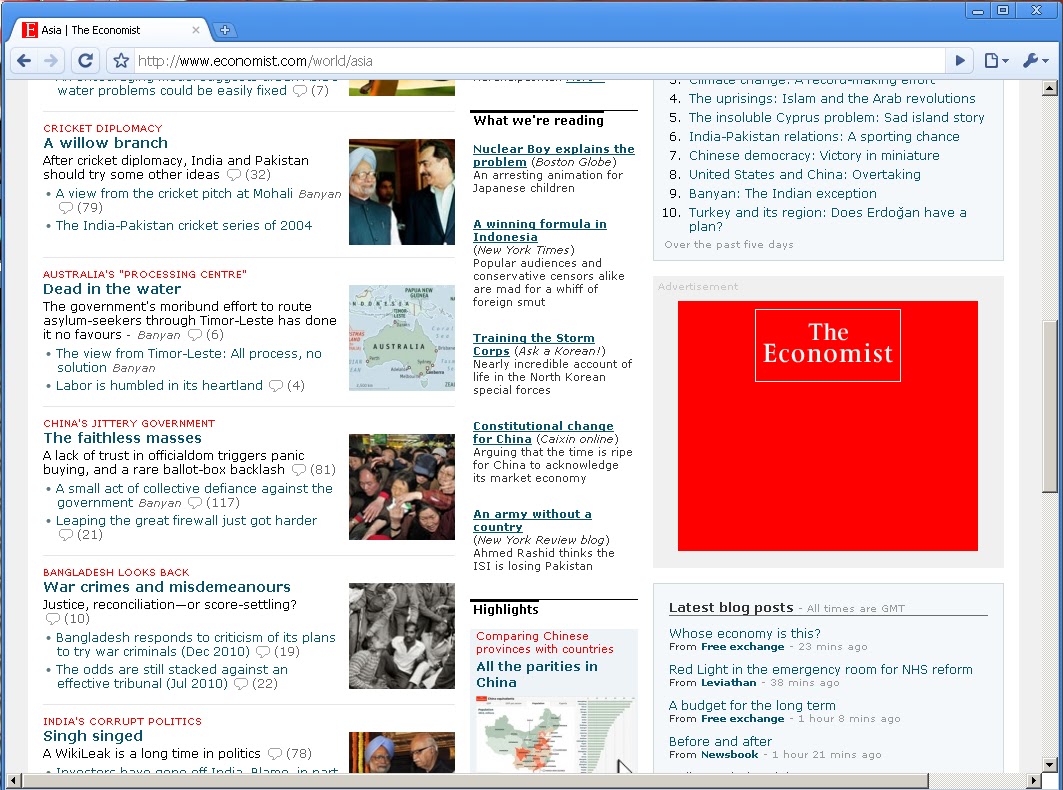Open The uprisings: Islam and the Arab revolutions
The image size is (1063, 790).
click(x=832, y=98)
